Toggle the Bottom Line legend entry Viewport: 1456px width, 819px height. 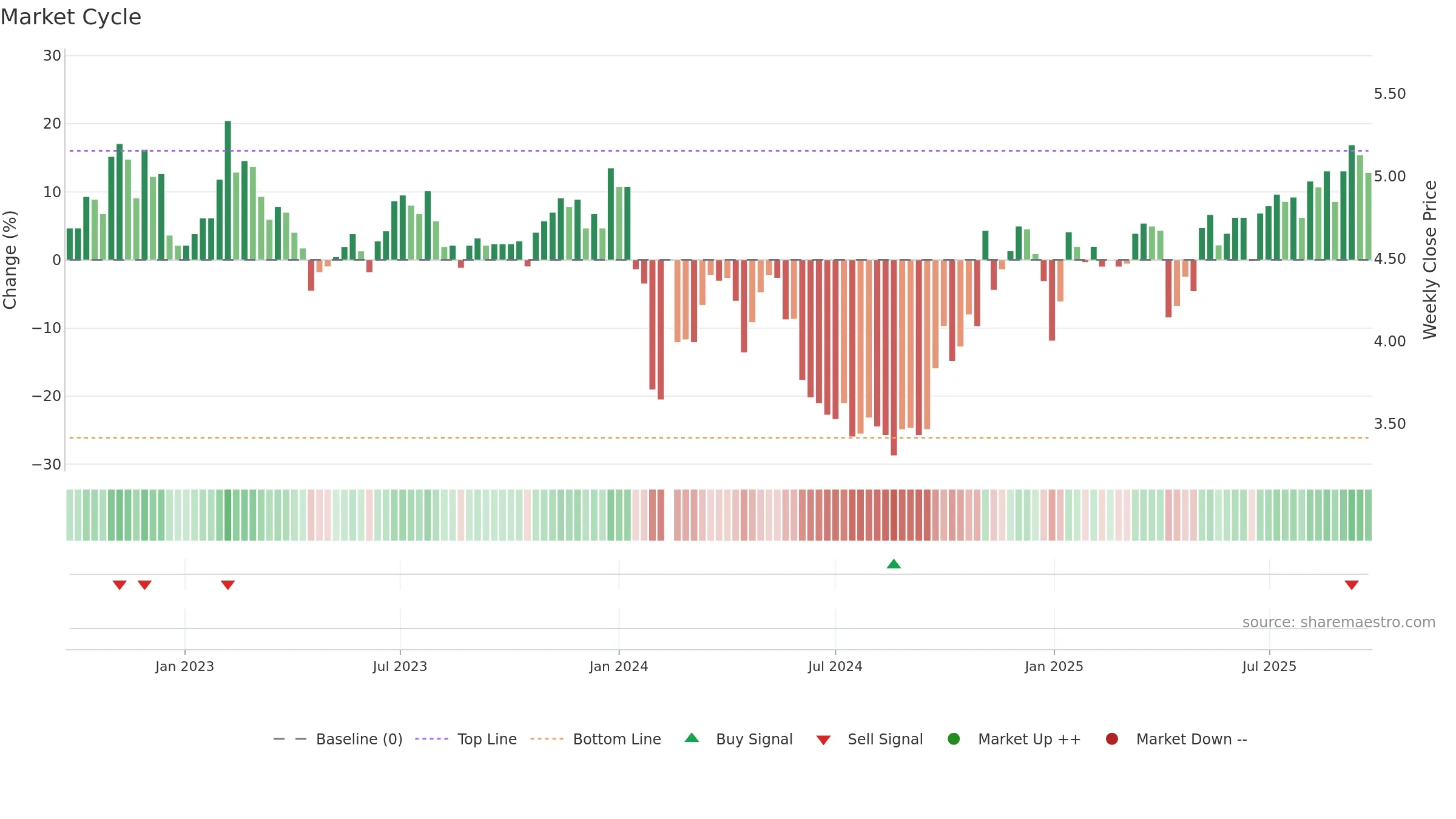click(596, 739)
